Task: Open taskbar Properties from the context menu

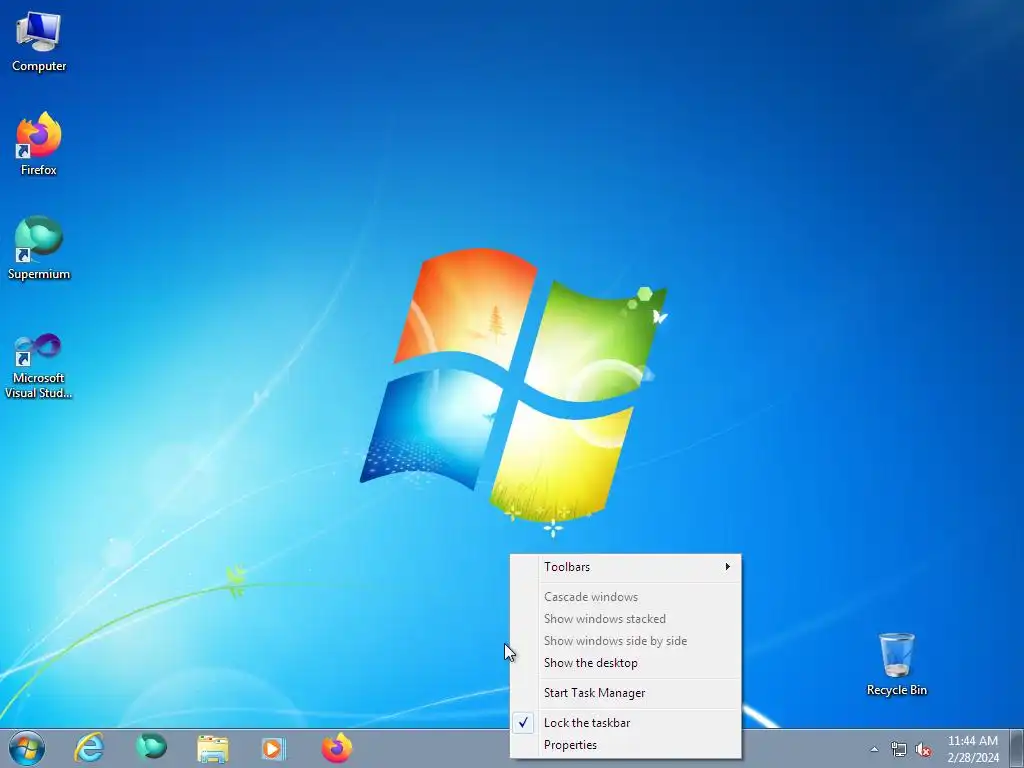Action: tap(626, 745)
